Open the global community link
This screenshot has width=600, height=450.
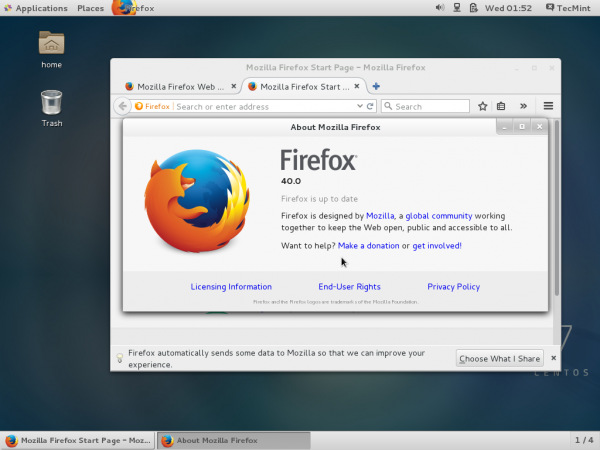(439, 216)
